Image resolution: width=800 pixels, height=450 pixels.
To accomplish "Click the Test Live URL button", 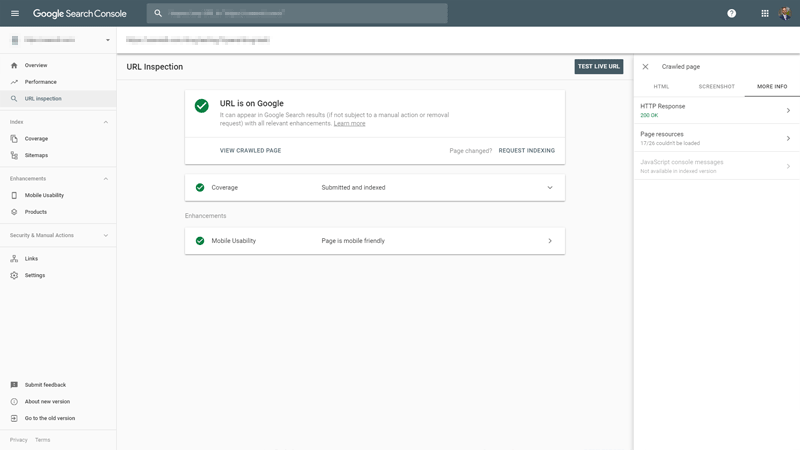I will (599, 67).
